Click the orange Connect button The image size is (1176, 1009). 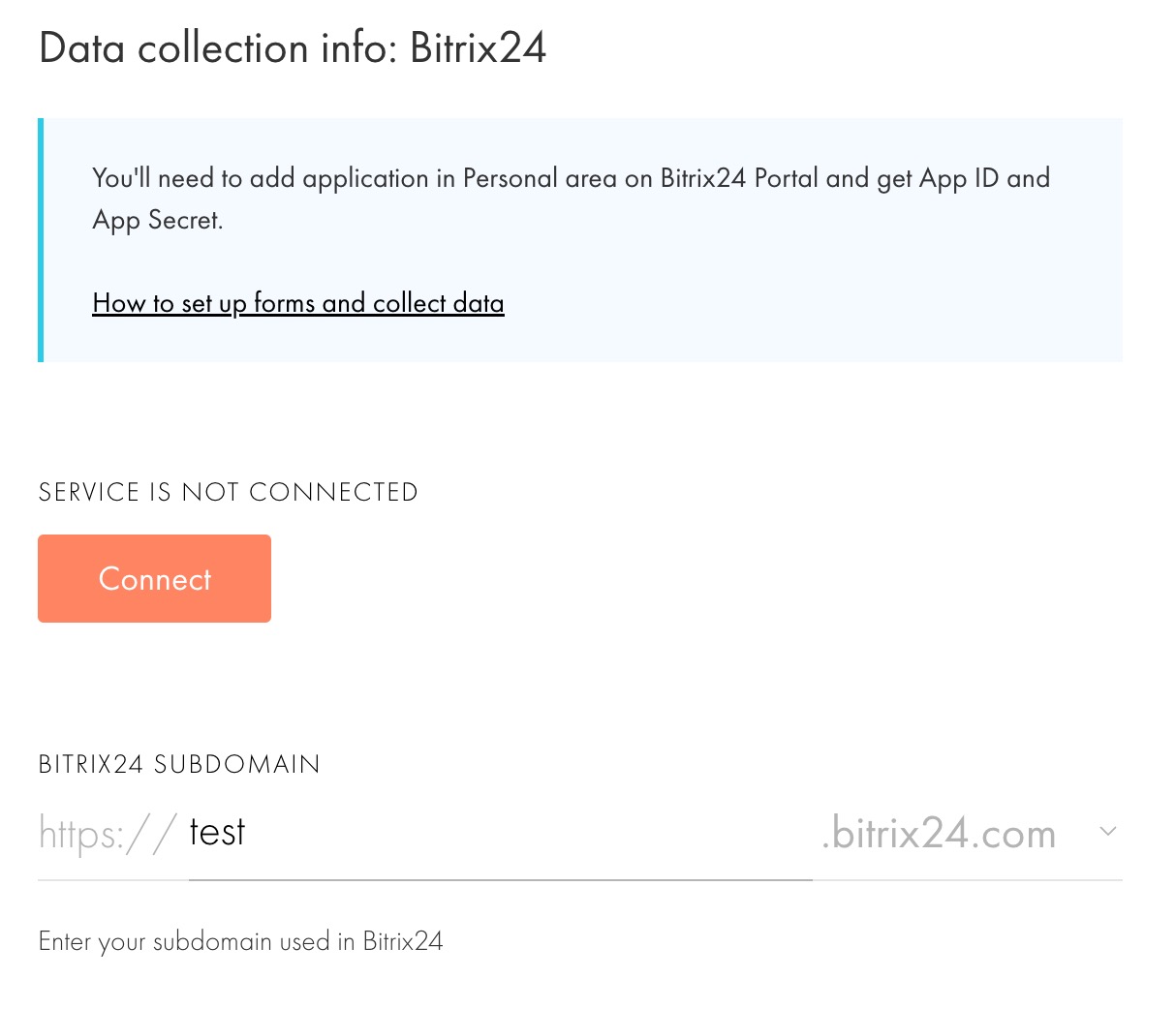[x=154, y=578]
